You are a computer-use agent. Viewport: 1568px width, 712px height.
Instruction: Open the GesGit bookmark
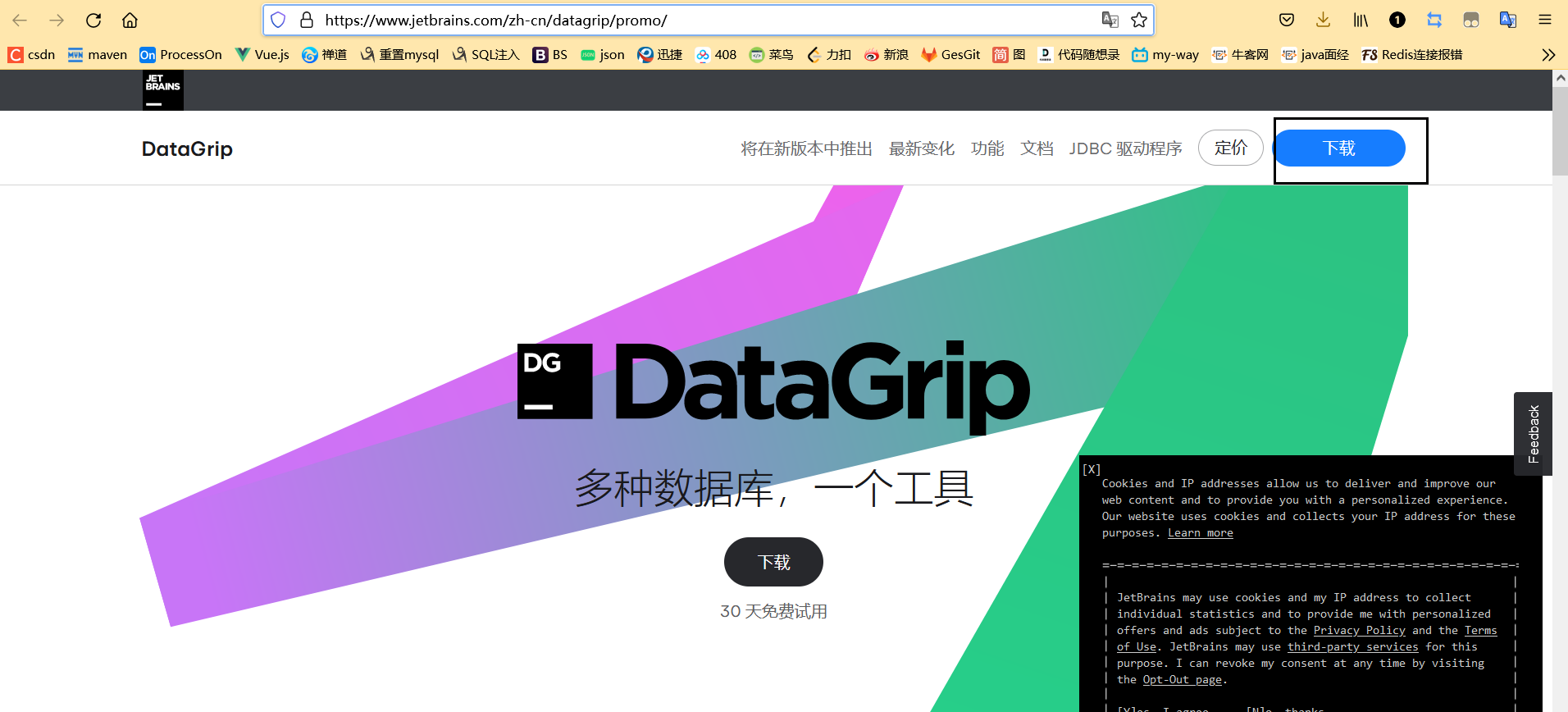[x=950, y=55]
